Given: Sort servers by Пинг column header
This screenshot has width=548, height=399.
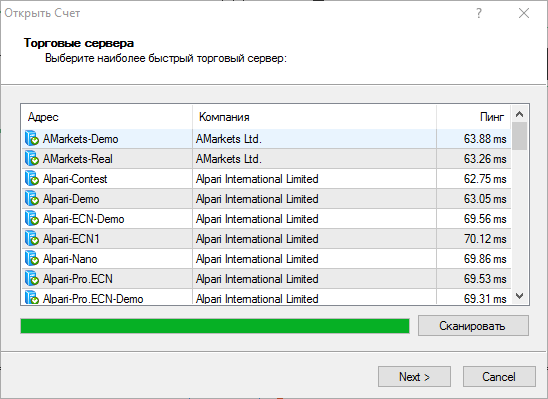Looking at the screenshot, I should pos(474,117).
